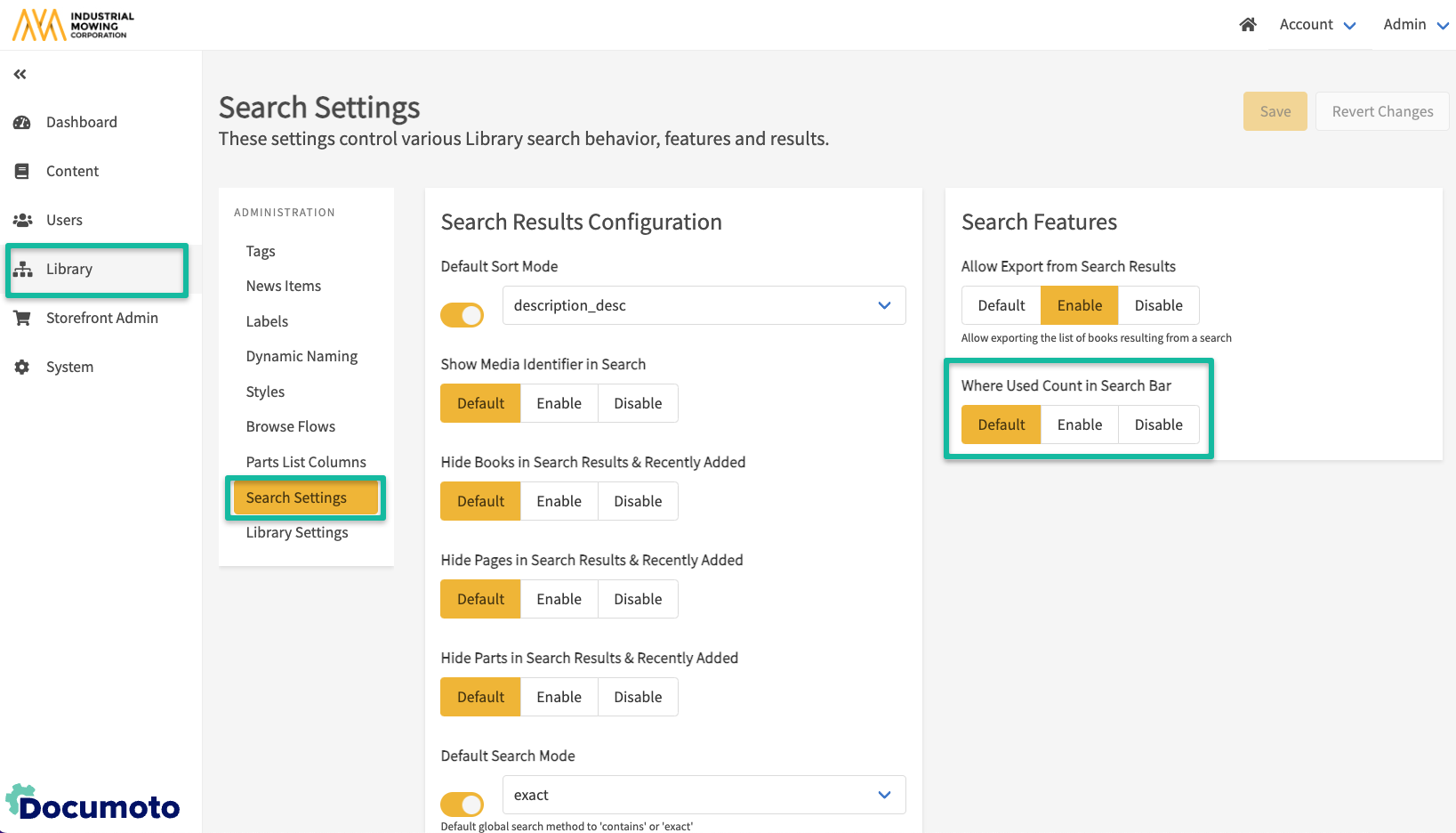Click the Dashboard gauge icon

(x=22, y=123)
